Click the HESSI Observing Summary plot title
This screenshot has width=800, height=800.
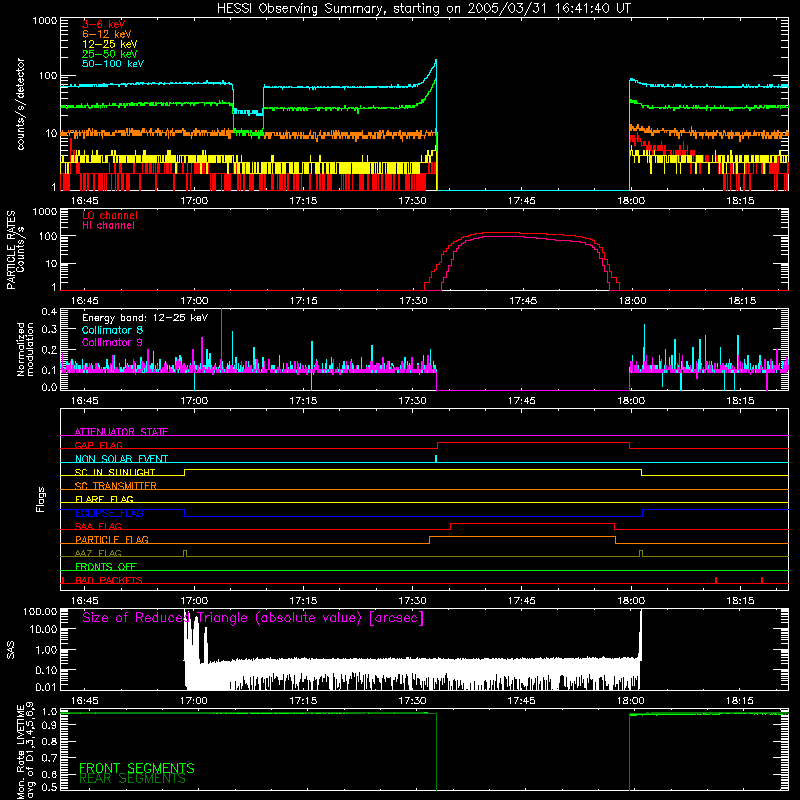tap(424, 8)
